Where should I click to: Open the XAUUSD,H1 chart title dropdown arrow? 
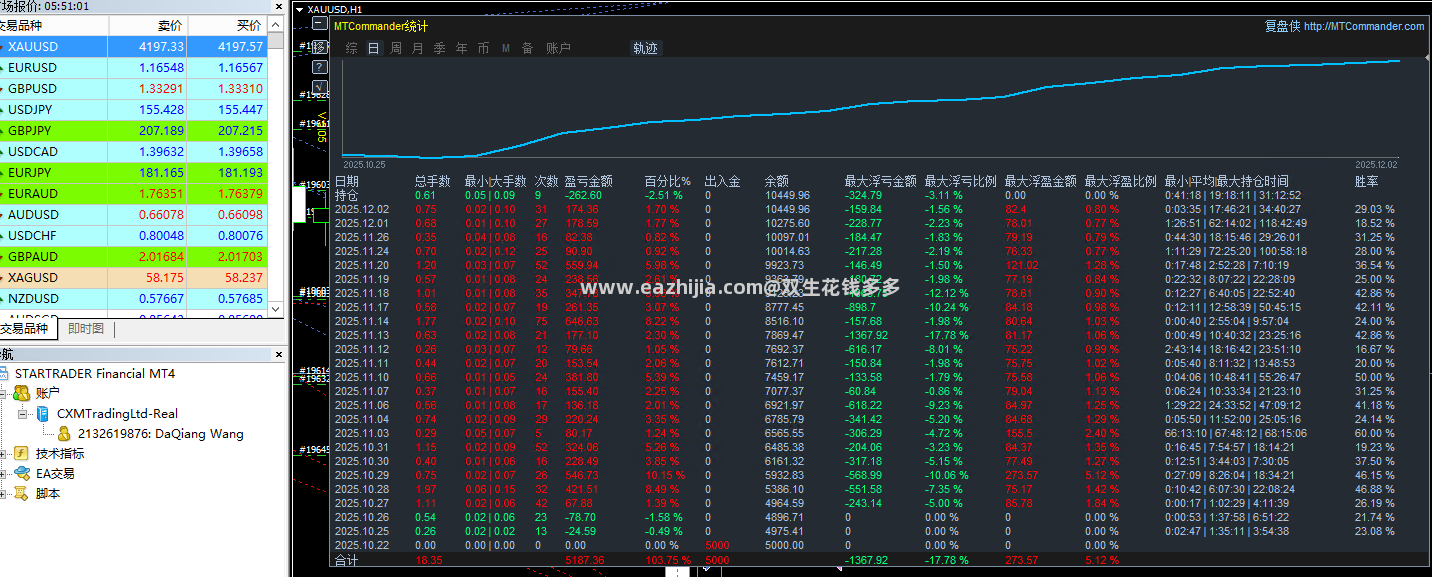(x=299, y=10)
